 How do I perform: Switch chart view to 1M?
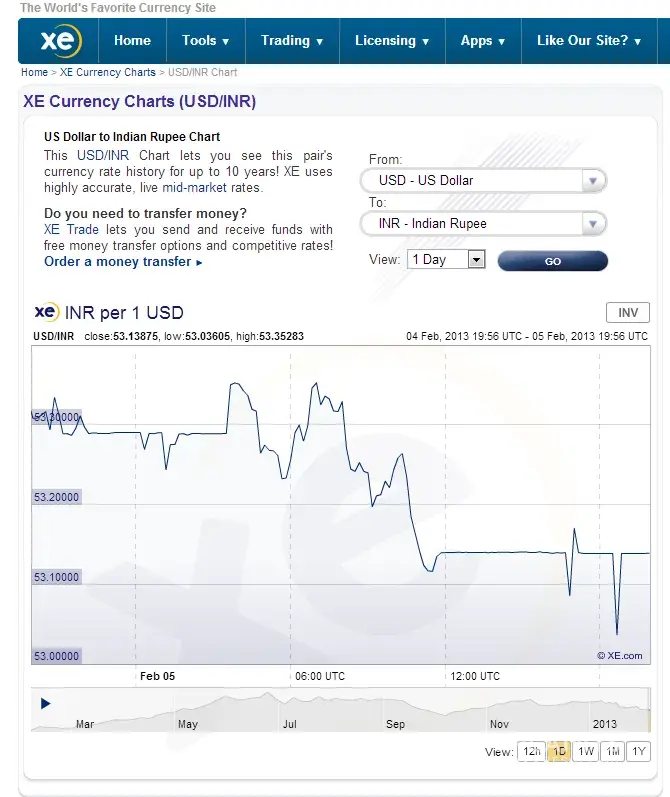click(x=613, y=752)
